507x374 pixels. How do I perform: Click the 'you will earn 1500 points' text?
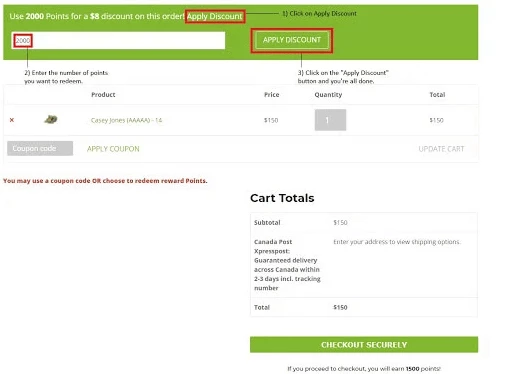(x=364, y=368)
